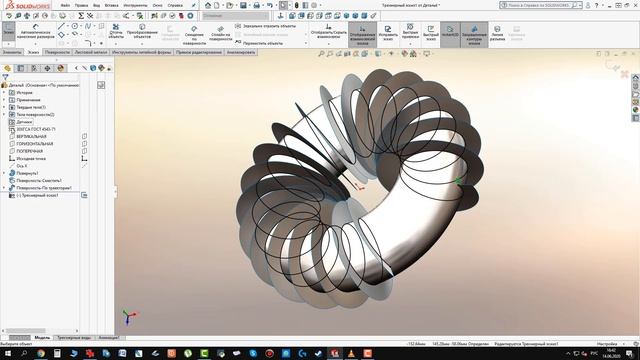
Task: Open the PropertyManager tab icon
Action: click(x=21, y=68)
